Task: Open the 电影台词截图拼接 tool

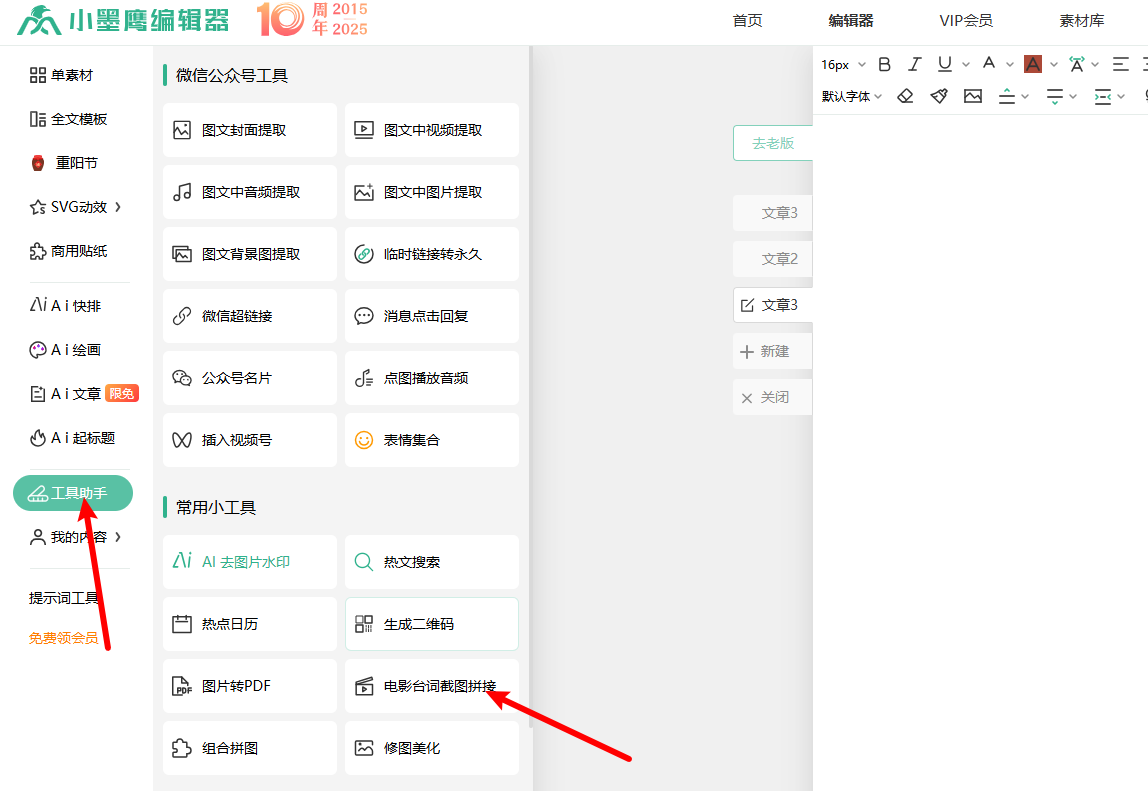Action: [431, 686]
